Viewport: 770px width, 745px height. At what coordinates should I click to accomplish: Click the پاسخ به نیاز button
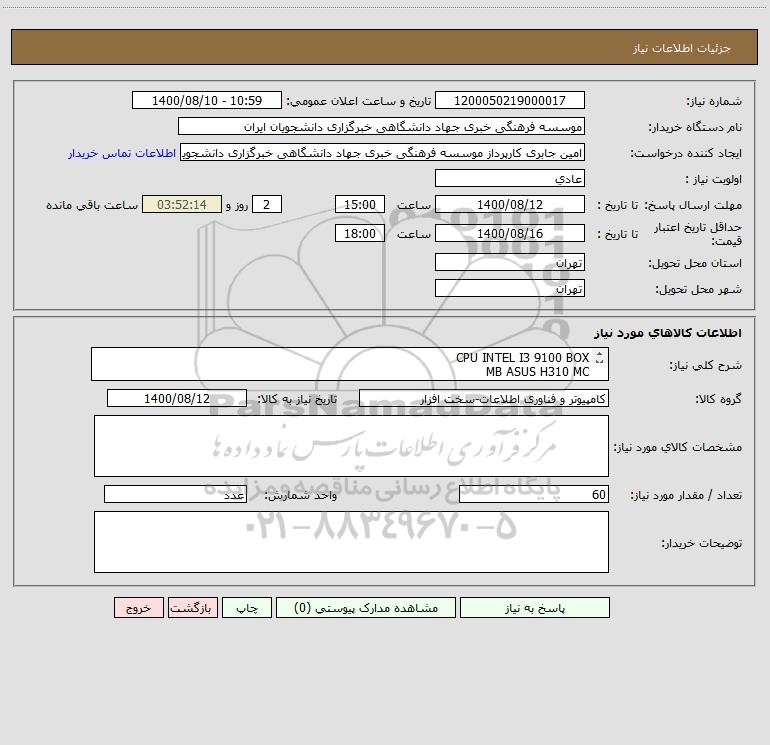(534, 608)
